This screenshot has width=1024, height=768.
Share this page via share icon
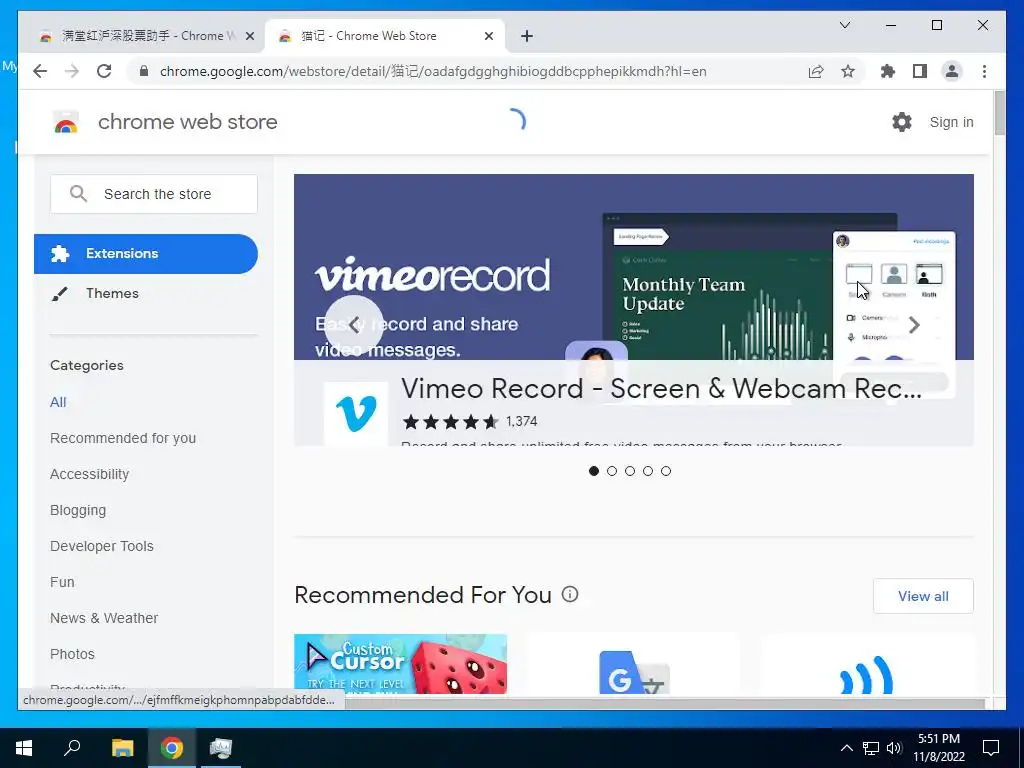click(816, 71)
